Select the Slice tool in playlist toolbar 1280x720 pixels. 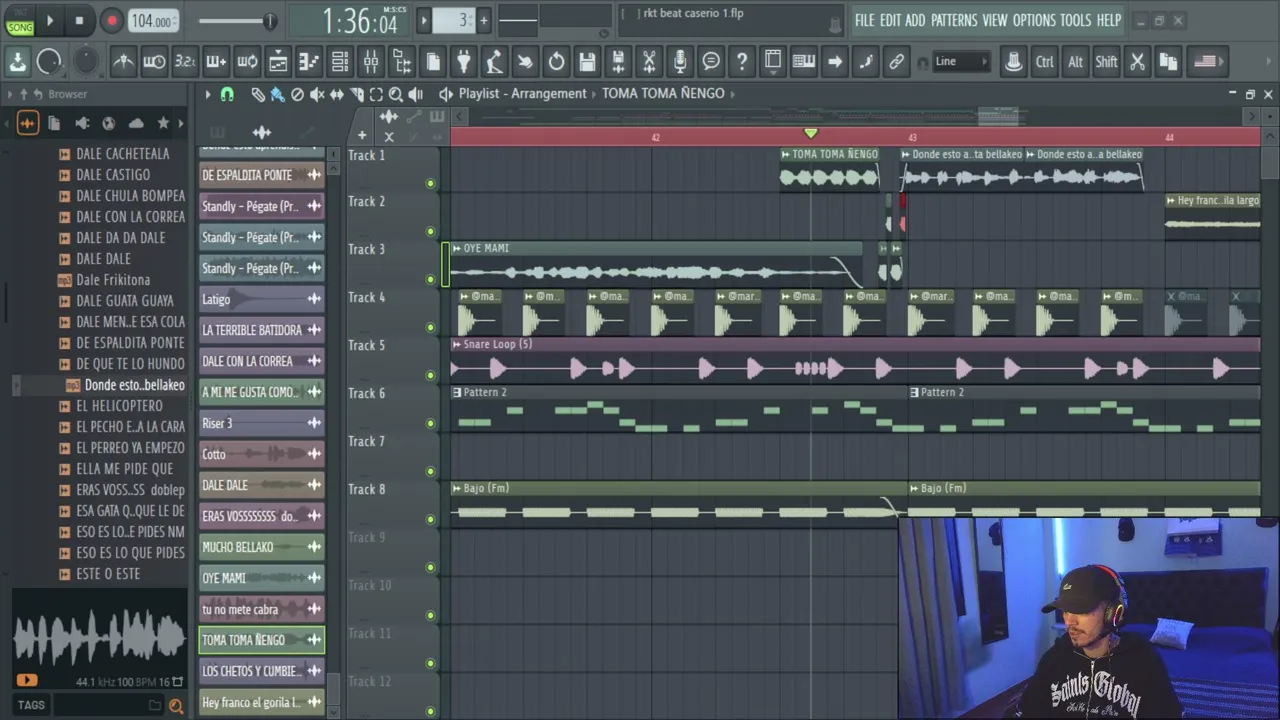click(357, 94)
